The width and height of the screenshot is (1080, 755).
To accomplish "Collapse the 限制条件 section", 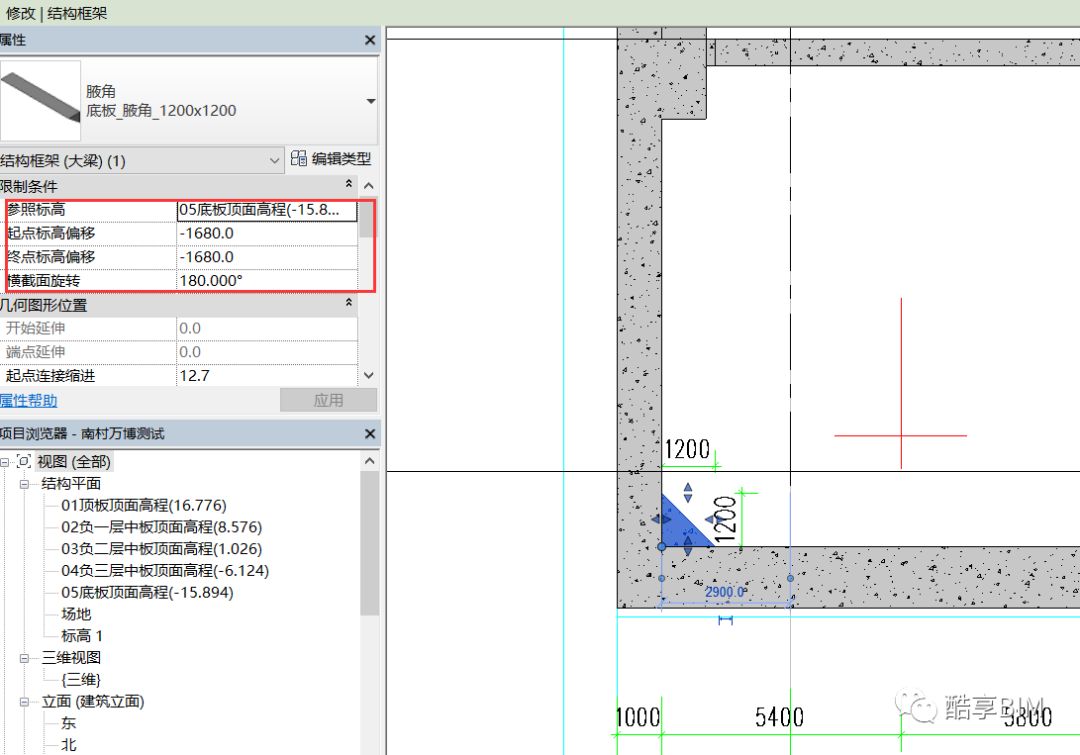I will [x=349, y=184].
